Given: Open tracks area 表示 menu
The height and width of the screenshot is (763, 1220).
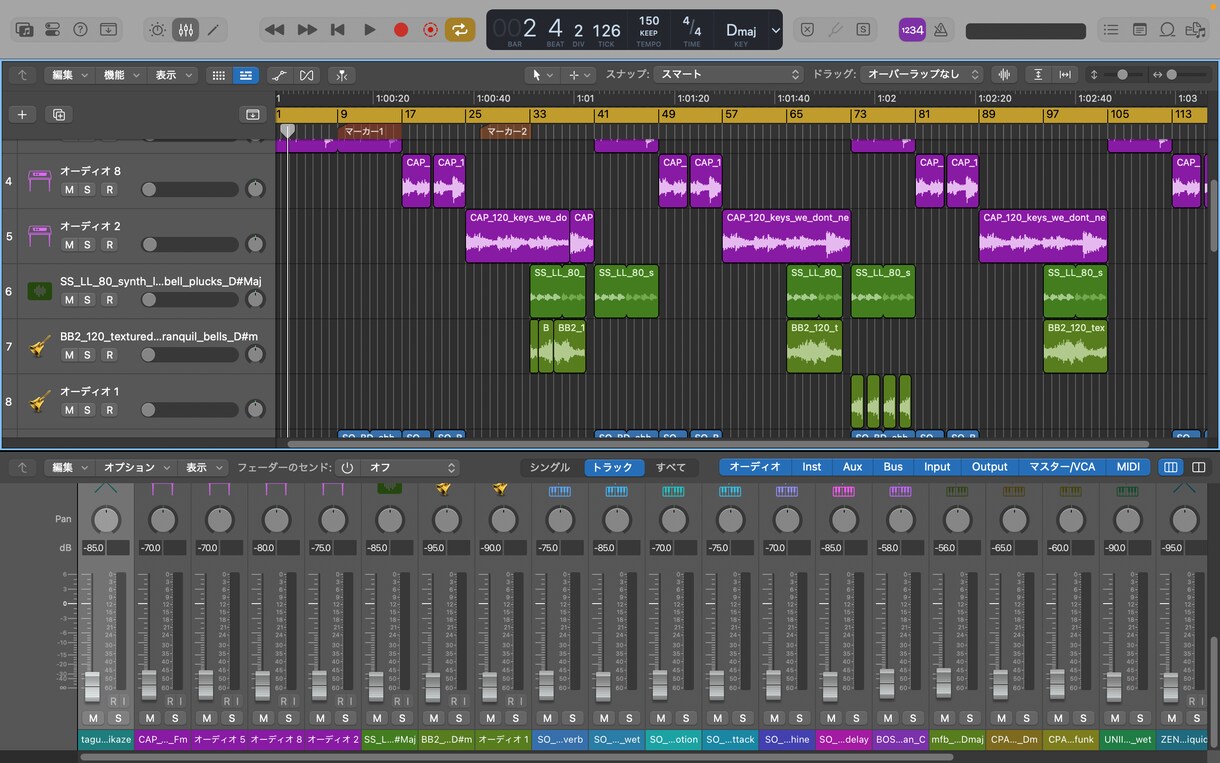Looking at the screenshot, I should [174, 75].
